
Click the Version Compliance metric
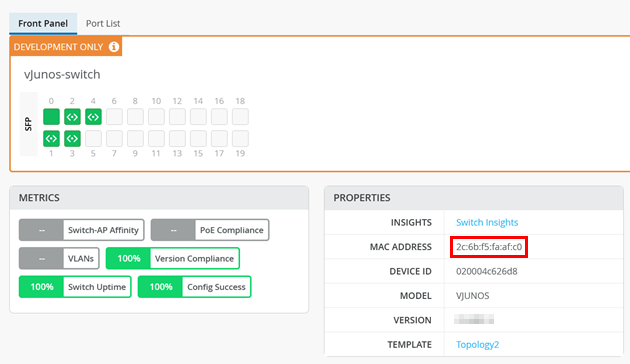click(x=173, y=258)
